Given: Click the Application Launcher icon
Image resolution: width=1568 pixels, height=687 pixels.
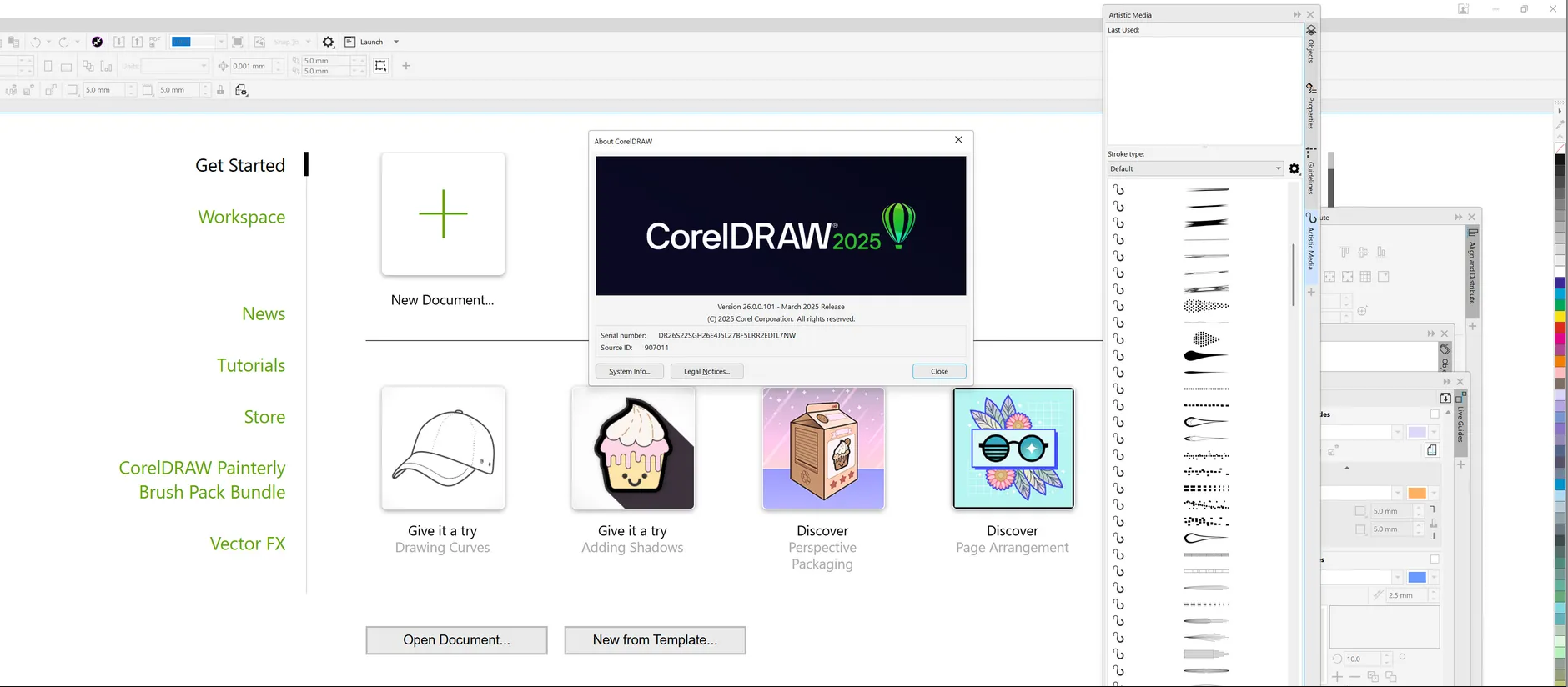Looking at the screenshot, I should point(350,42).
